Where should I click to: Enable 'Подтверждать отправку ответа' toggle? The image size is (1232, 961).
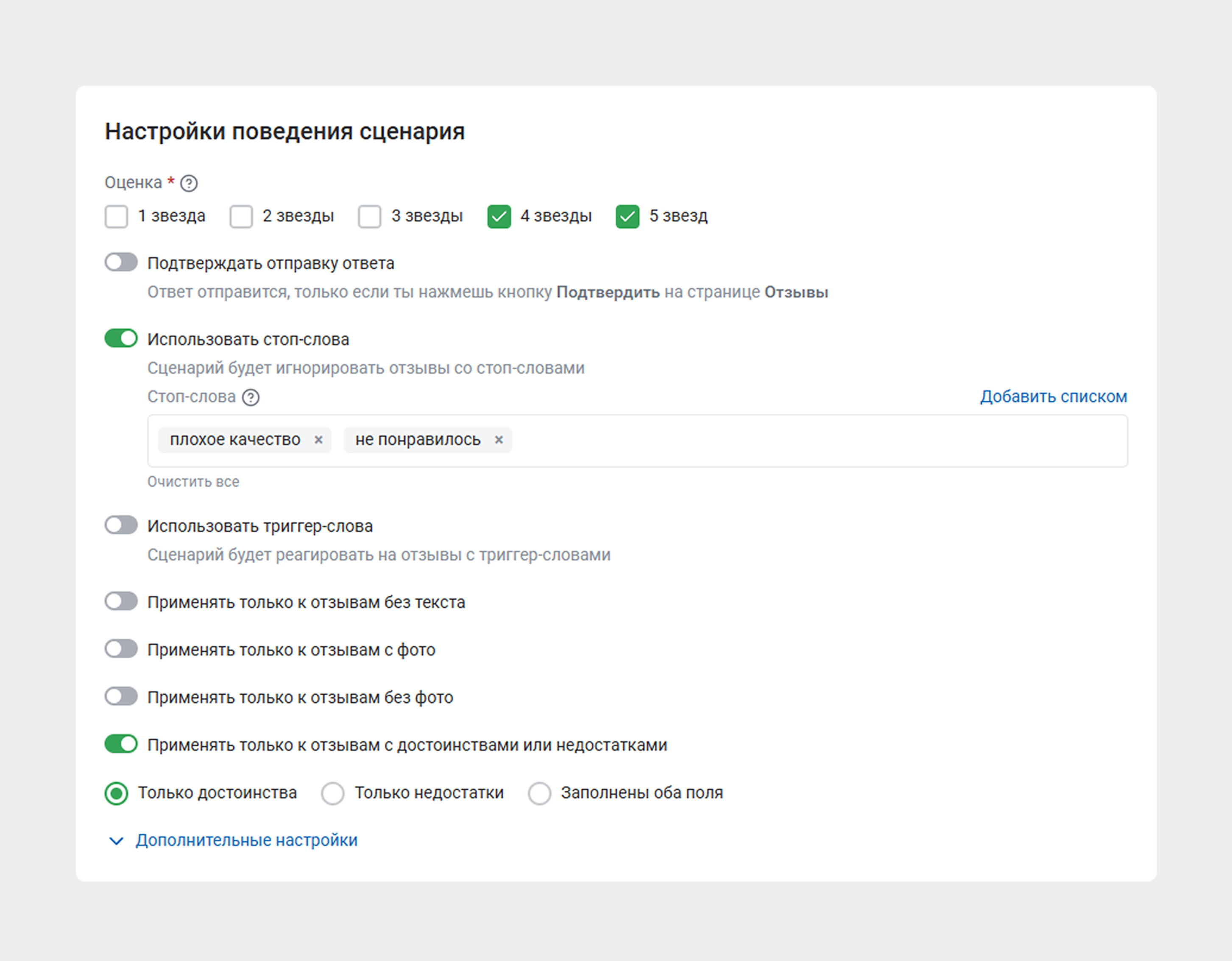pyautogui.click(x=121, y=262)
